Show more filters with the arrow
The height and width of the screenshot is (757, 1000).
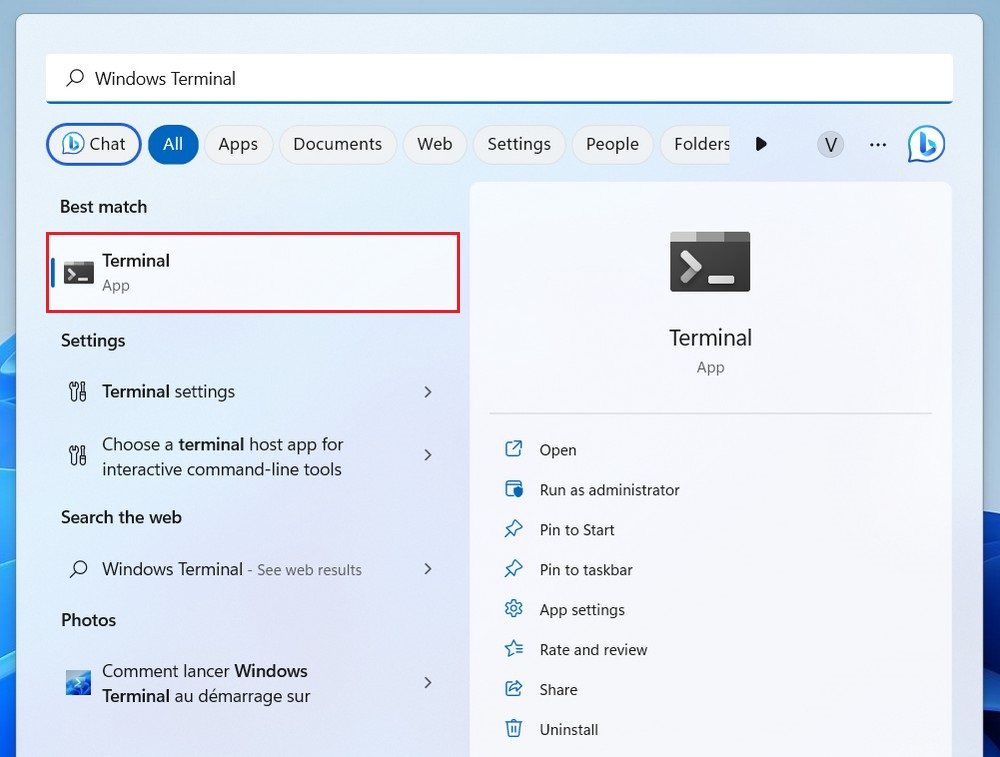761,144
